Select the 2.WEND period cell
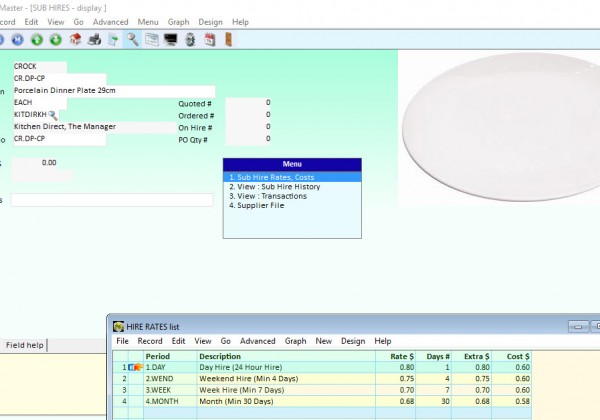Viewport: 600px width, 420px height. tap(170, 379)
